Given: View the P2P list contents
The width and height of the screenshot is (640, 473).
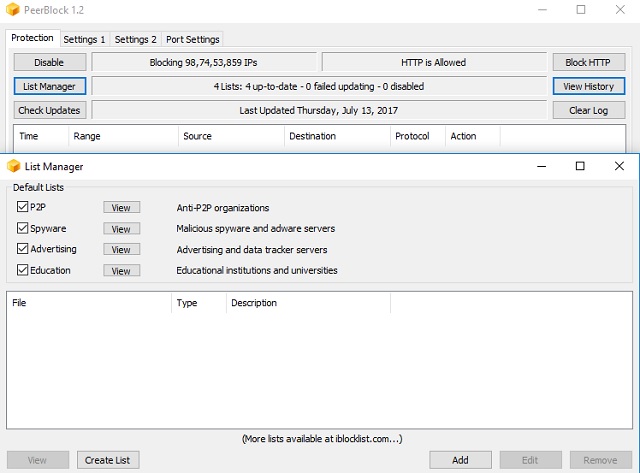Looking at the screenshot, I should [121, 208].
